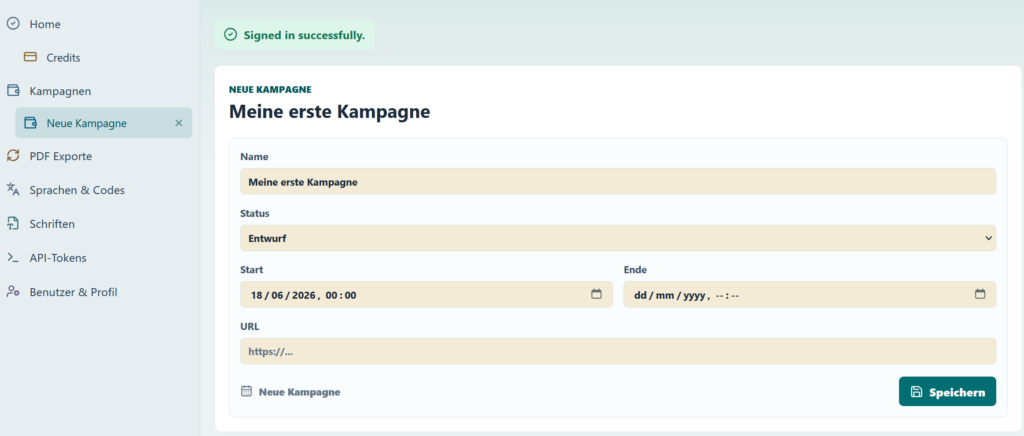The height and width of the screenshot is (436, 1024).
Task: Click the 'URL' field label
Action: point(249,326)
